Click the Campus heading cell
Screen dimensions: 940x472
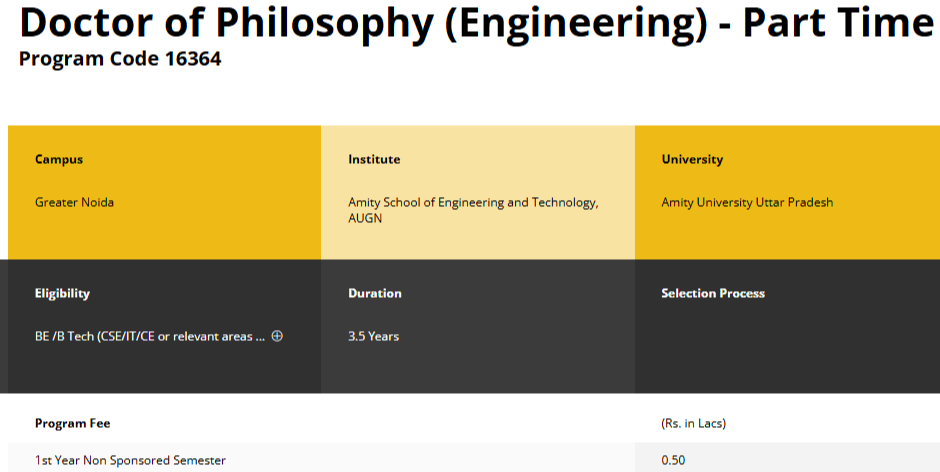(x=59, y=159)
